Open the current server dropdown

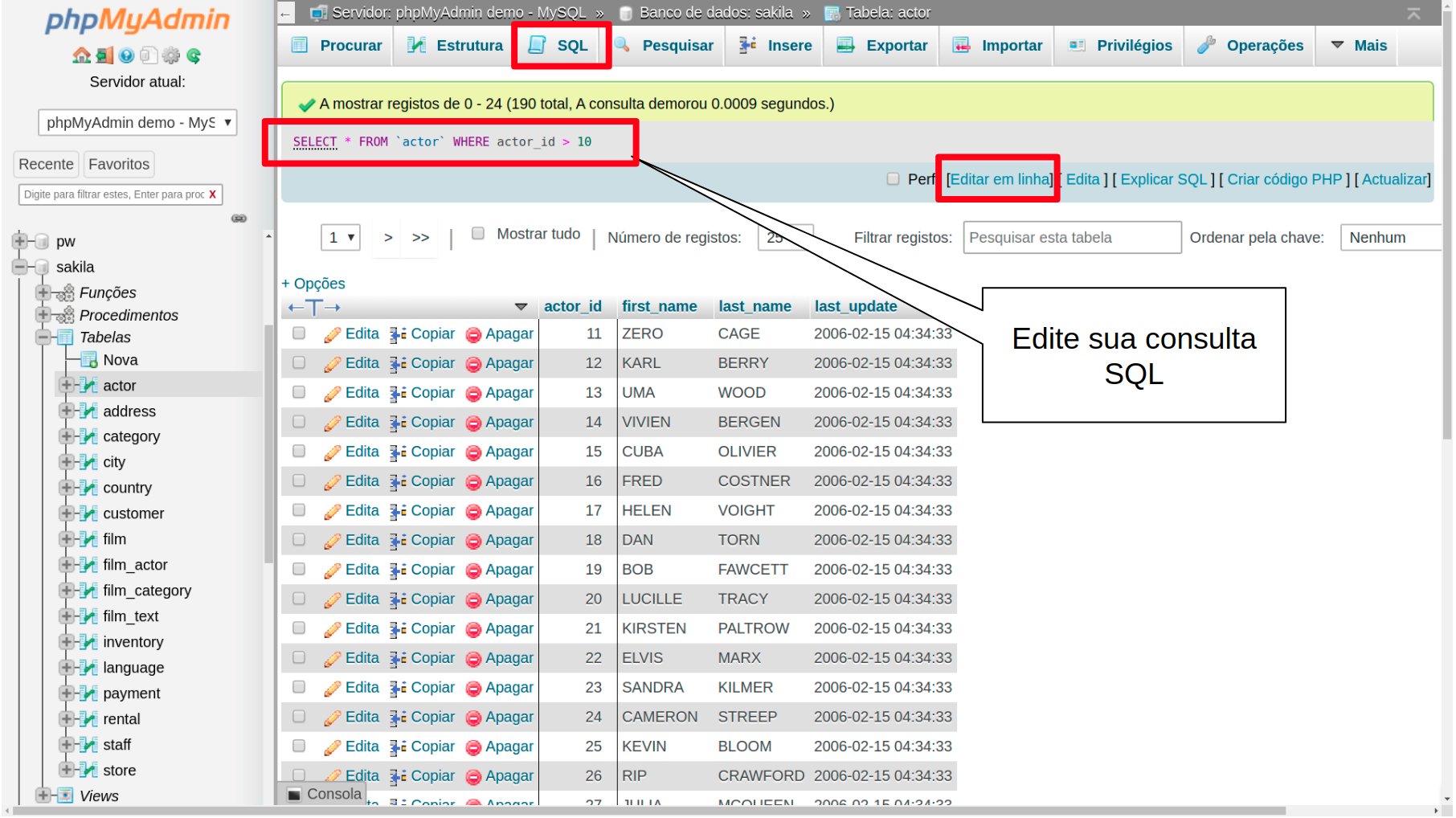137,123
